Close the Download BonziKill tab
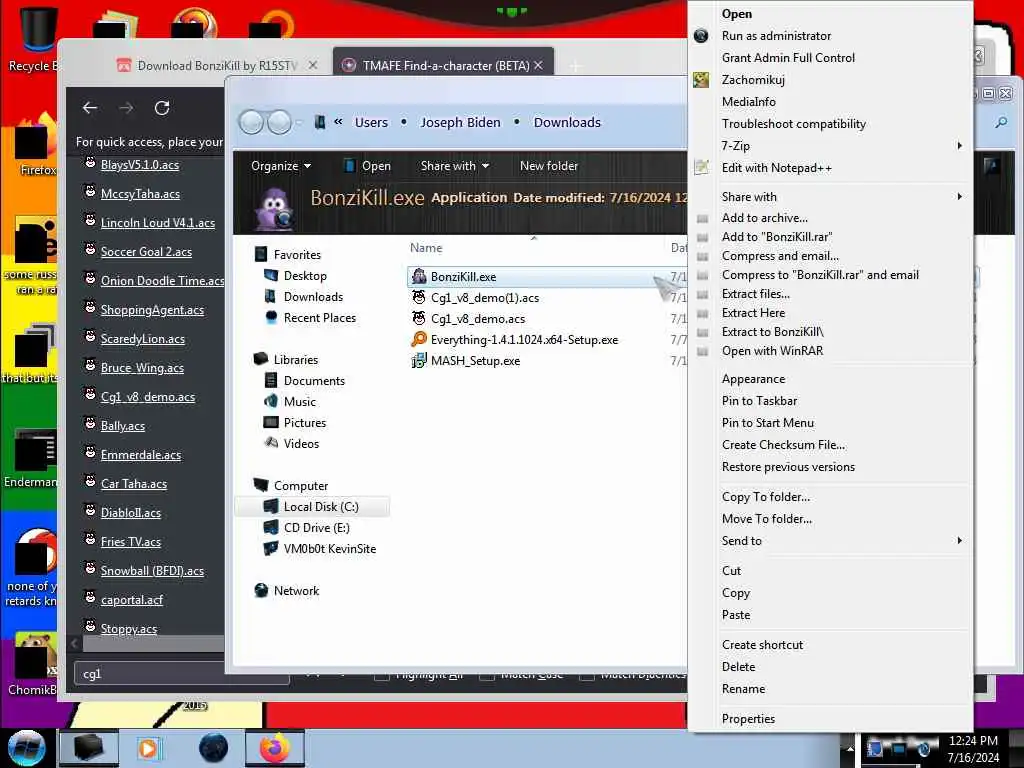Image resolution: width=1024 pixels, height=768 pixels. (x=313, y=65)
